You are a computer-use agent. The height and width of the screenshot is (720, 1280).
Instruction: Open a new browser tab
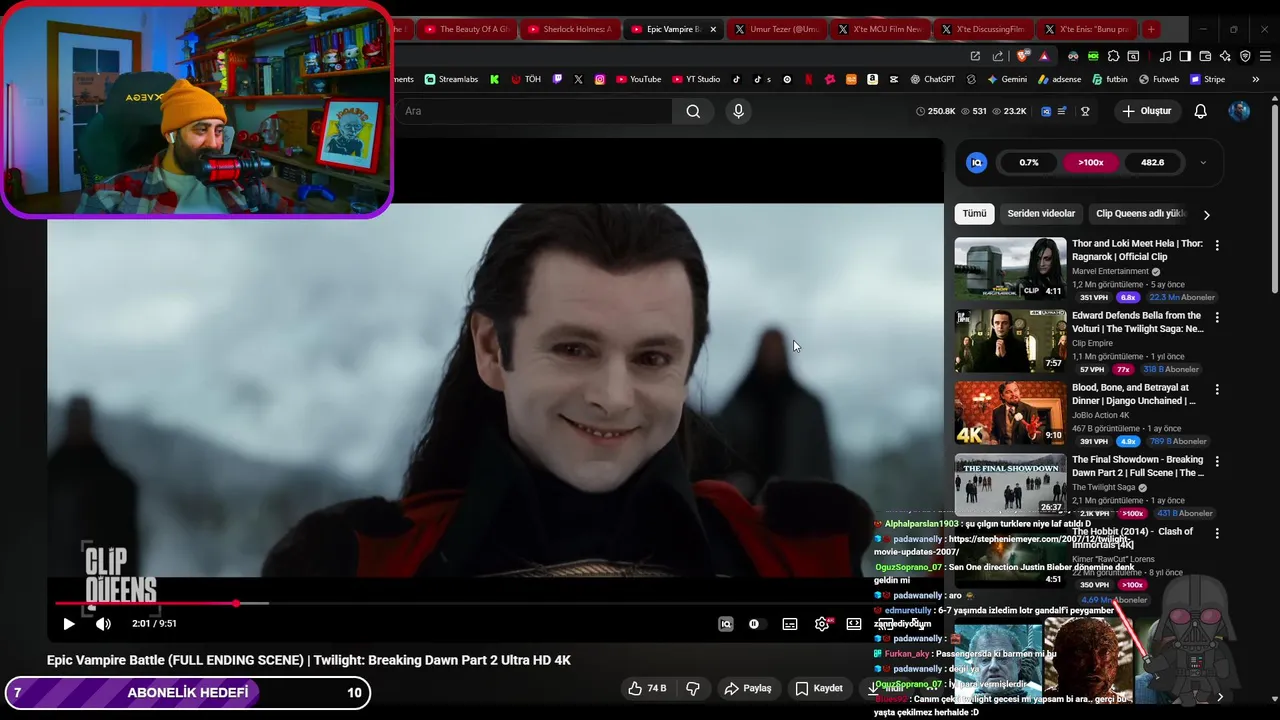point(1151,30)
